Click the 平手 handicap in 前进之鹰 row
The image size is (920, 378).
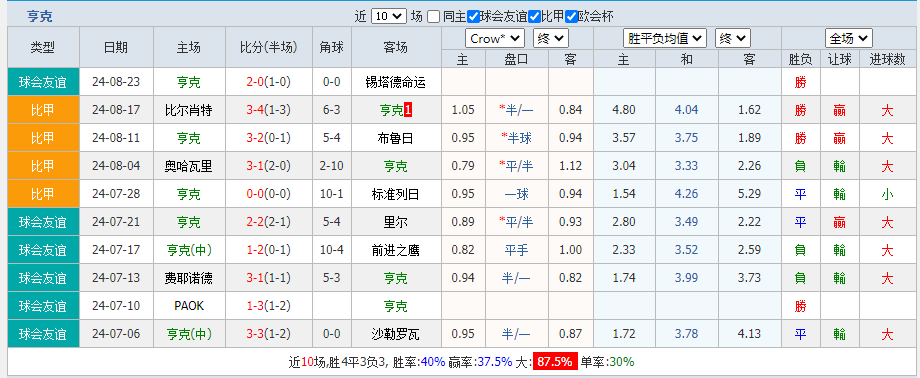pyautogui.click(x=516, y=250)
